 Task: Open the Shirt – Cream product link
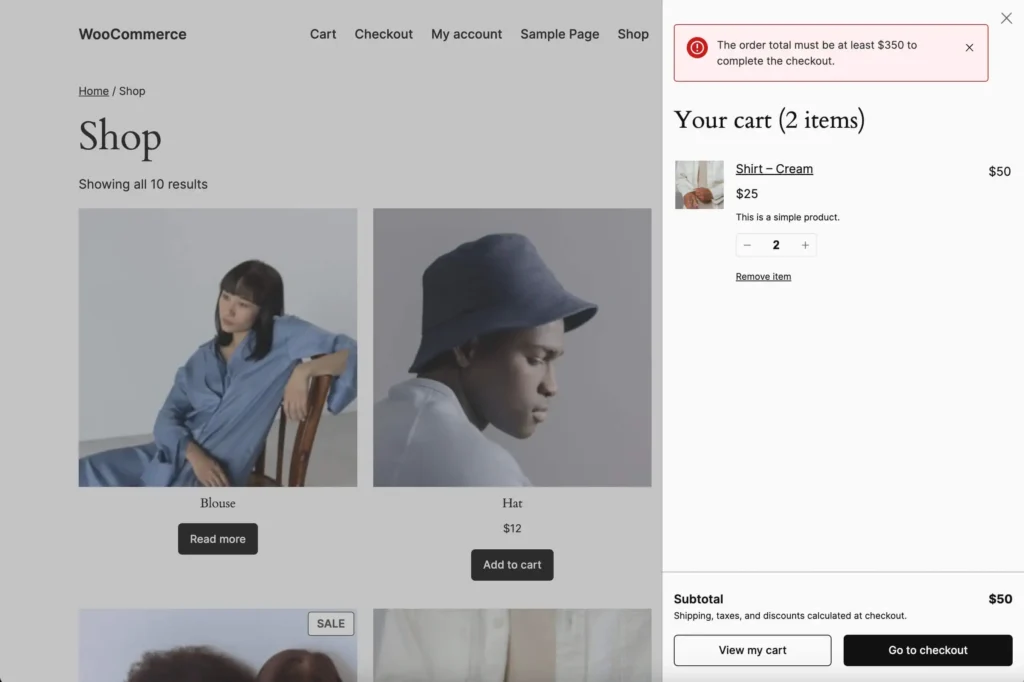pyautogui.click(x=774, y=169)
